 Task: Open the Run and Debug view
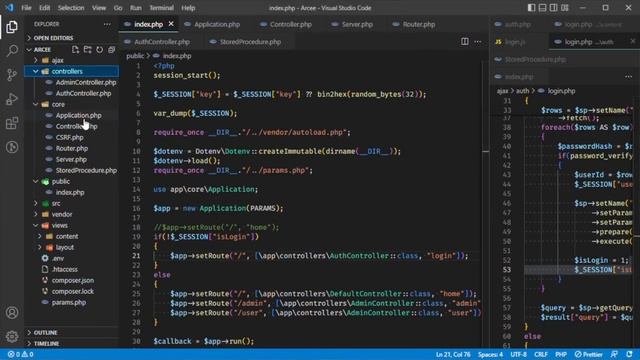coord(12,99)
